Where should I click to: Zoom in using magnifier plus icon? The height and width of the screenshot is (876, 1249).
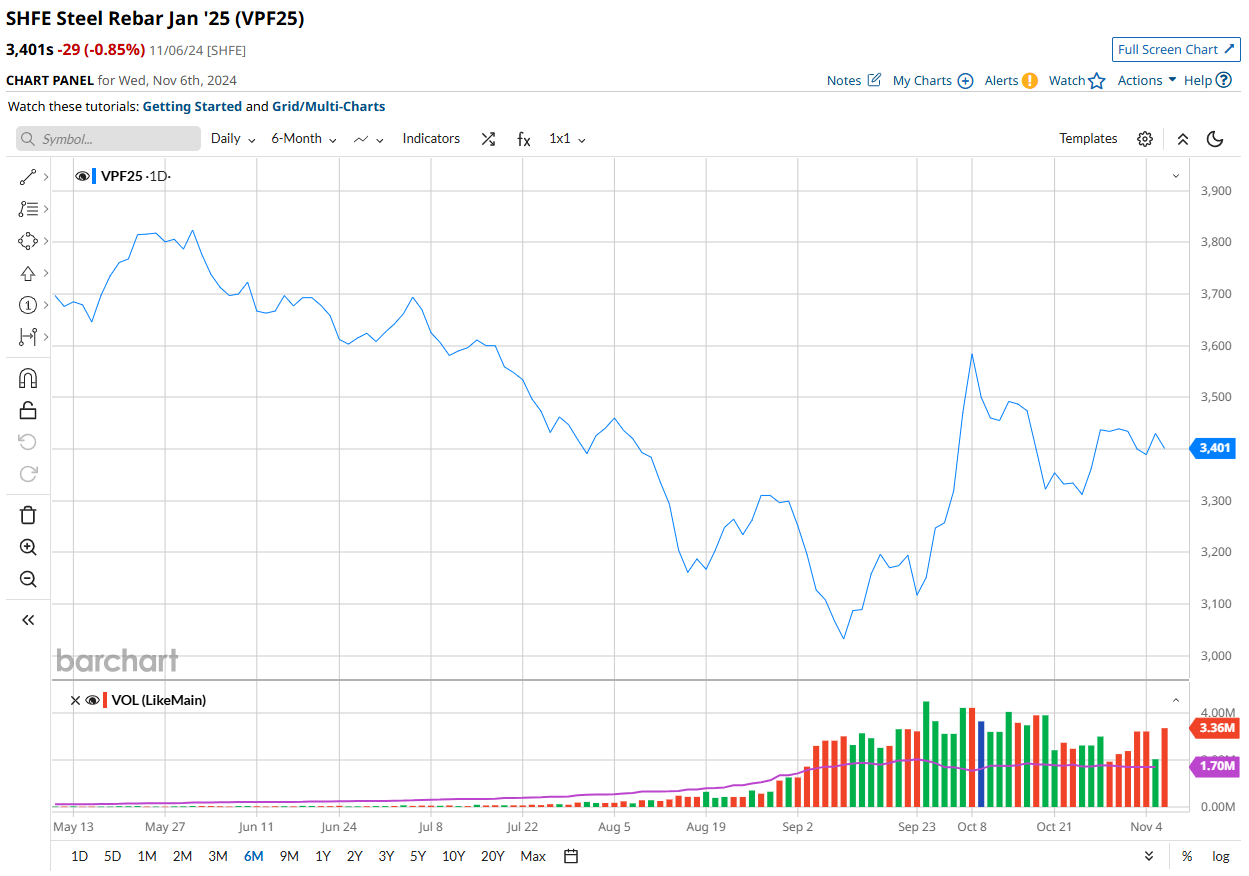[x=28, y=547]
